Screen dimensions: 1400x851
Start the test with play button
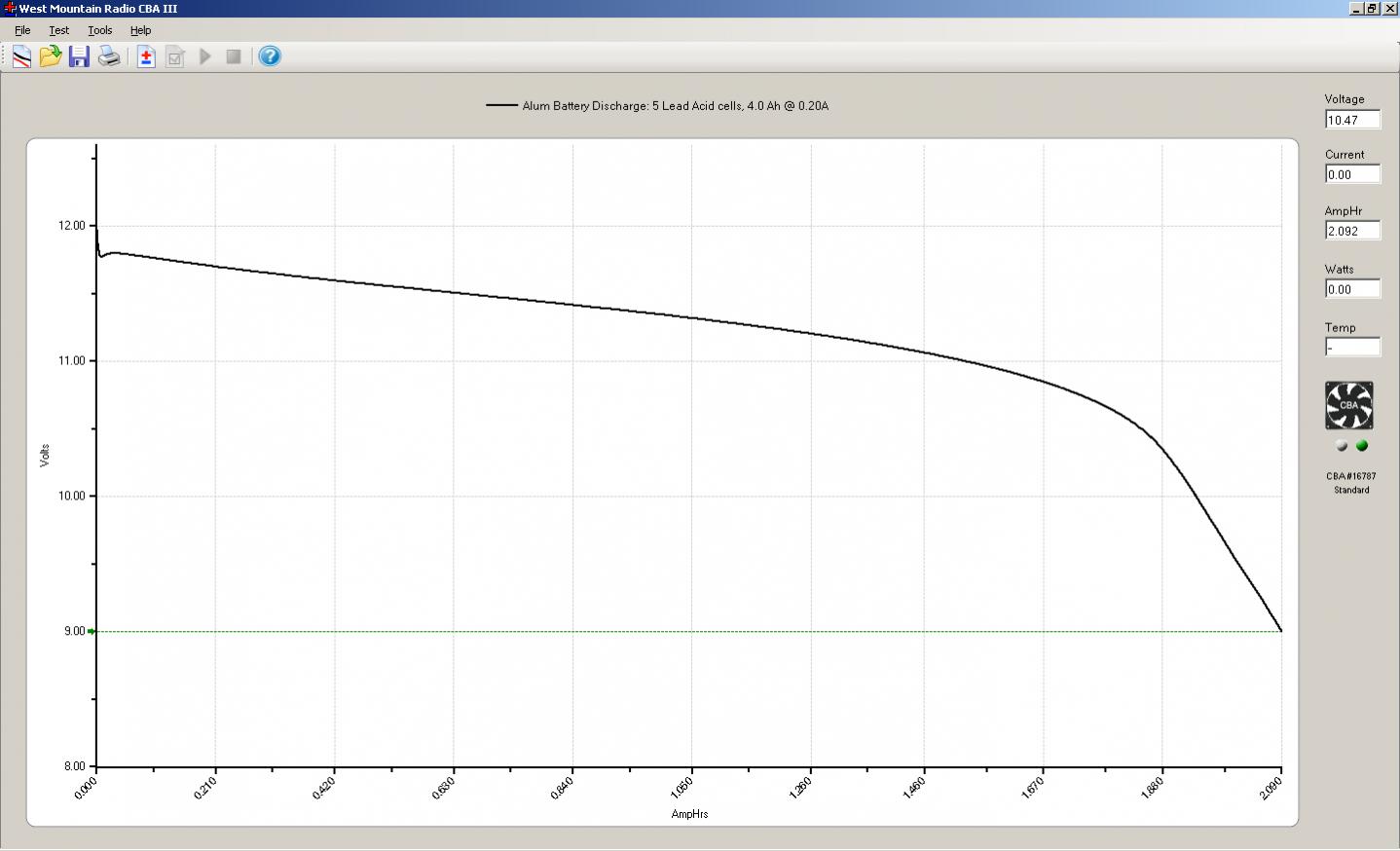pyautogui.click(x=205, y=56)
